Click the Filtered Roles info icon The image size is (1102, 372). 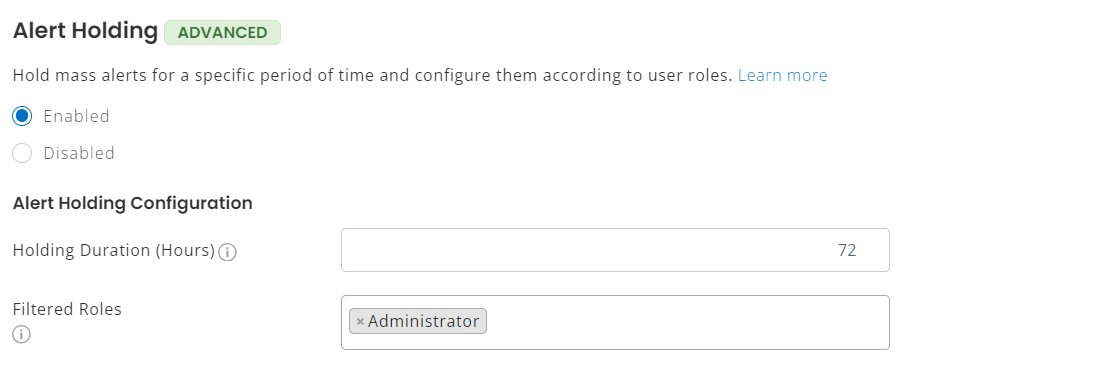click(x=22, y=334)
